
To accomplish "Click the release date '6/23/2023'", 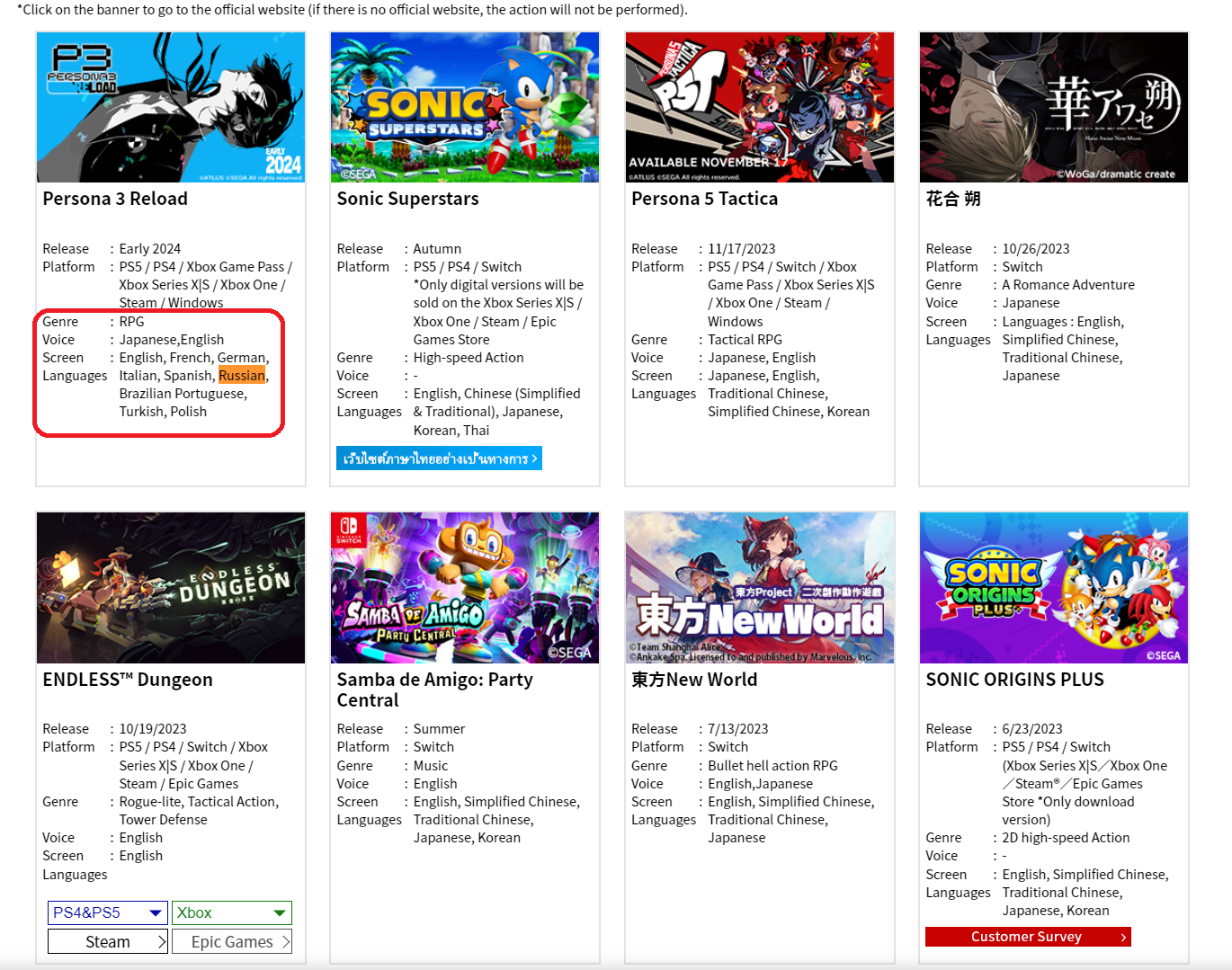I will click(x=1032, y=729).
